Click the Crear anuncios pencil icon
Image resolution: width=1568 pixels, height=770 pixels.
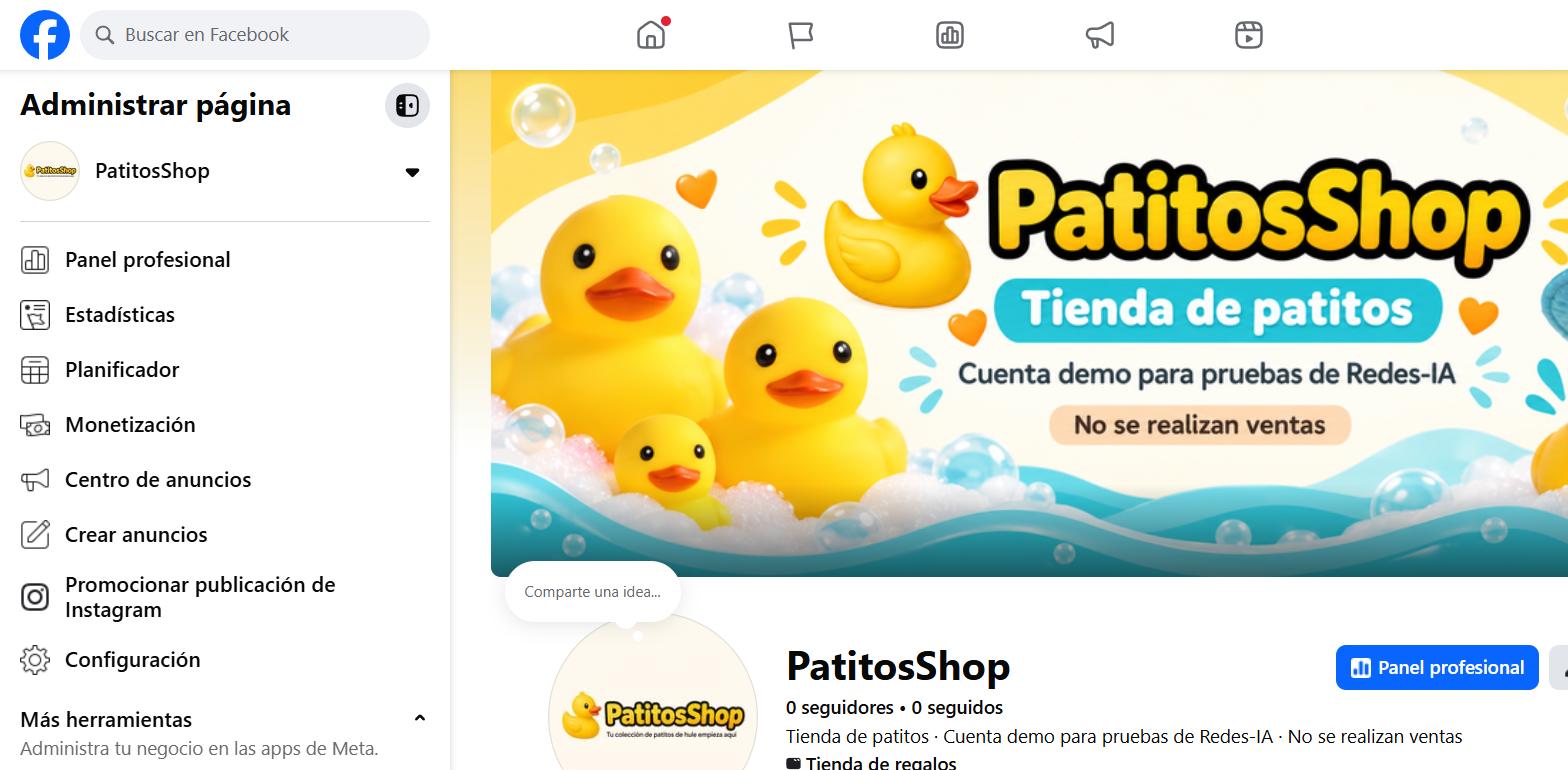[x=35, y=535]
